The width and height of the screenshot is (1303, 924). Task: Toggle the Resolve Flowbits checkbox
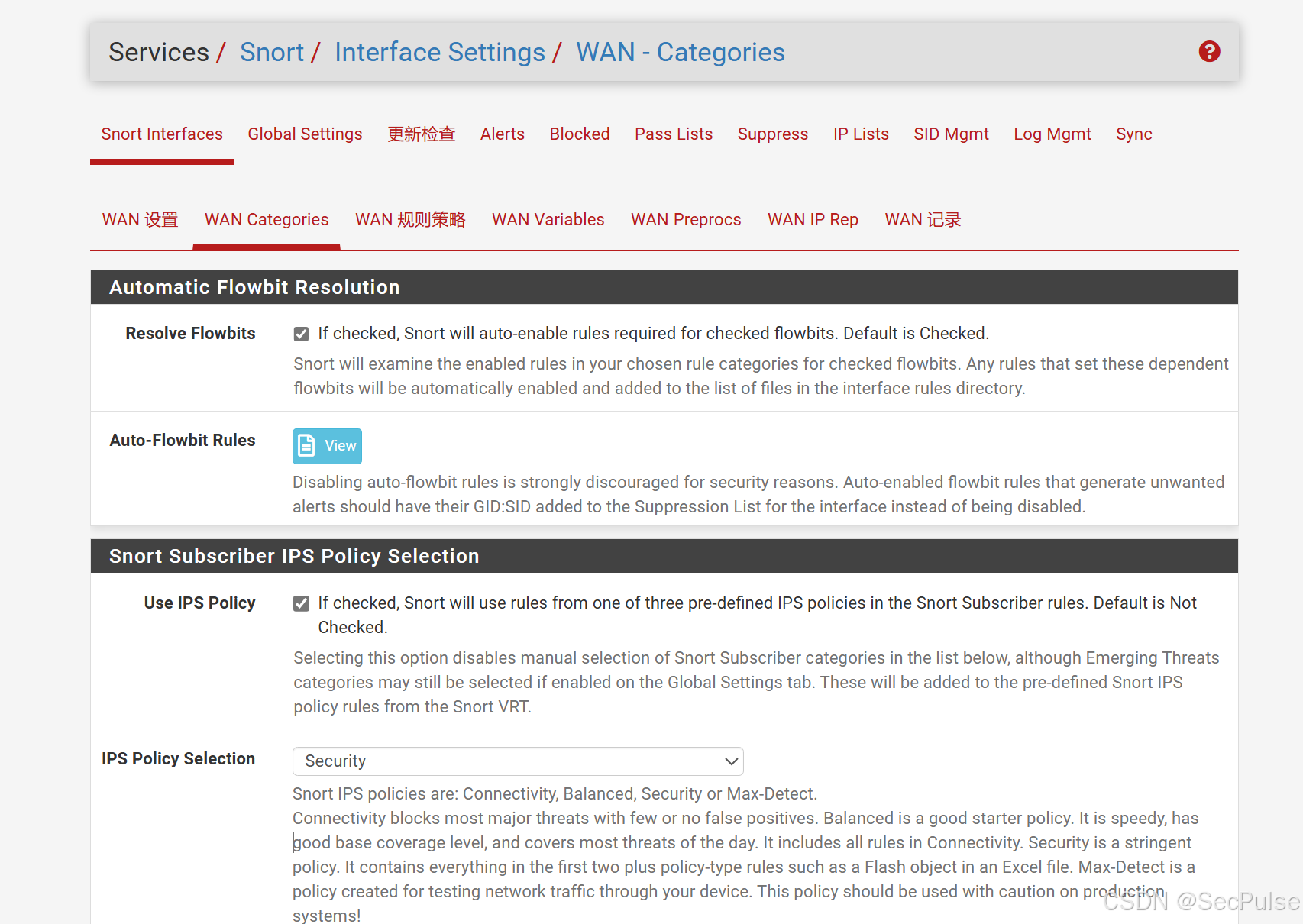(x=302, y=334)
